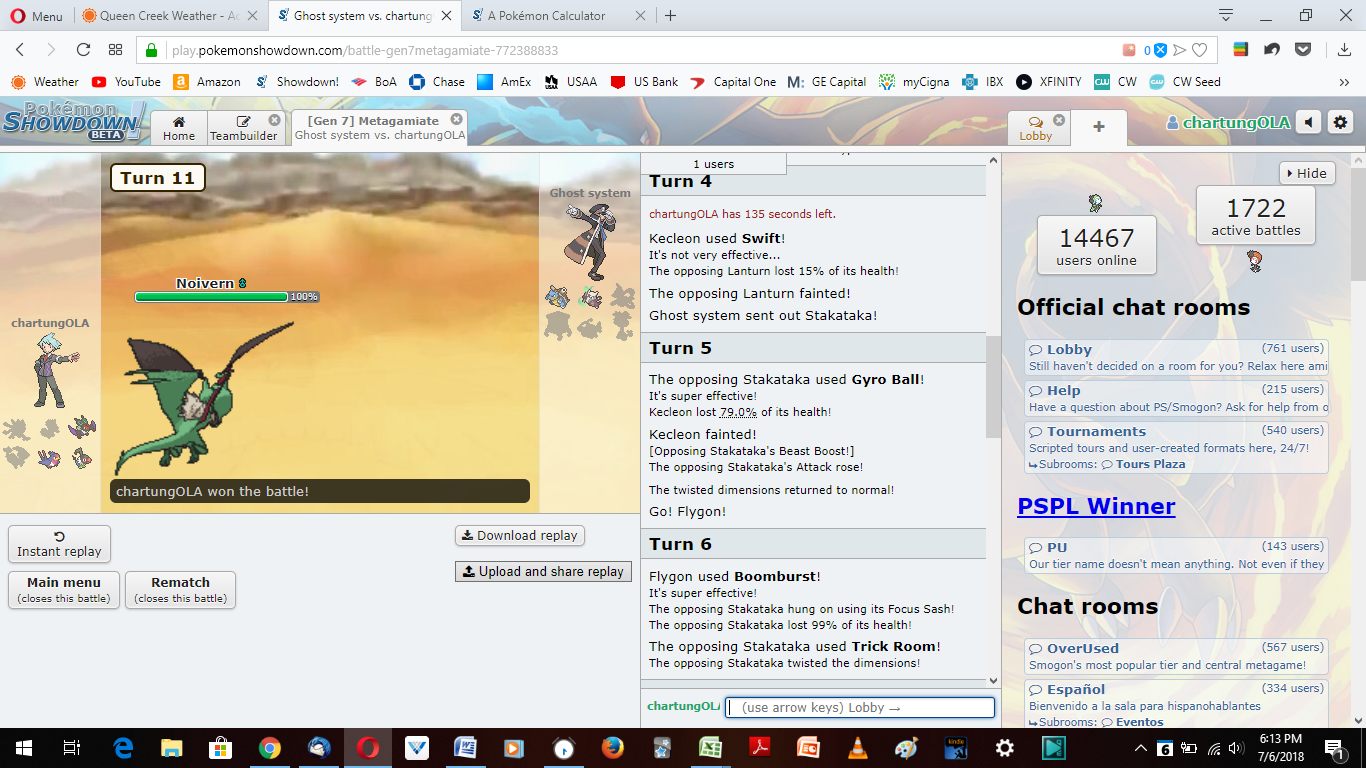Click Upload and share replay
This screenshot has width=1366, height=768.
coord(543,571)
